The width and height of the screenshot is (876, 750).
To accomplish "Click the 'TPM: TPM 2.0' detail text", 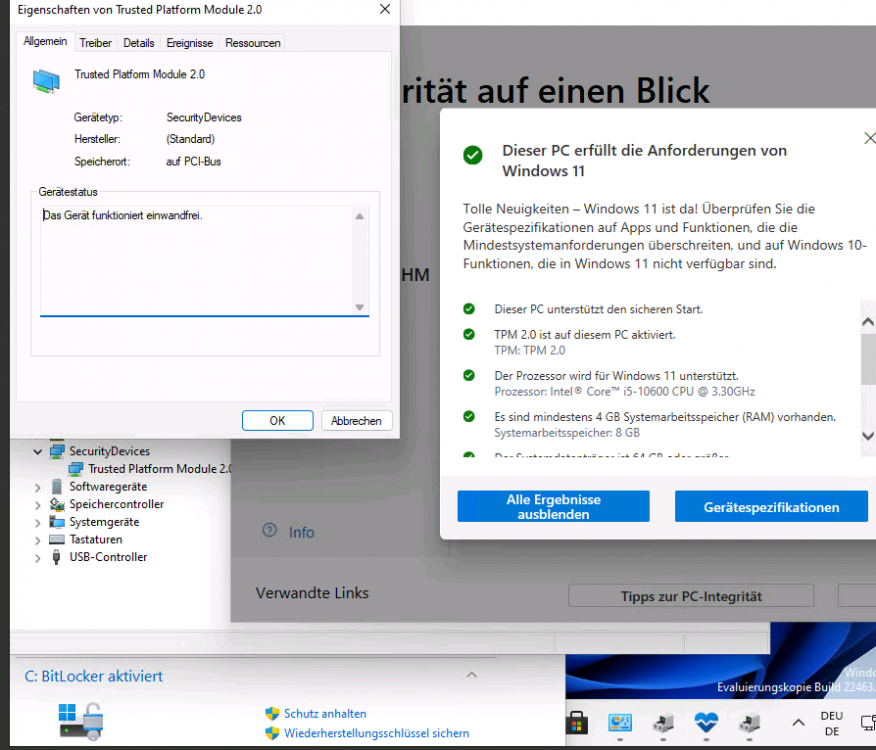I will click(530, 350).
